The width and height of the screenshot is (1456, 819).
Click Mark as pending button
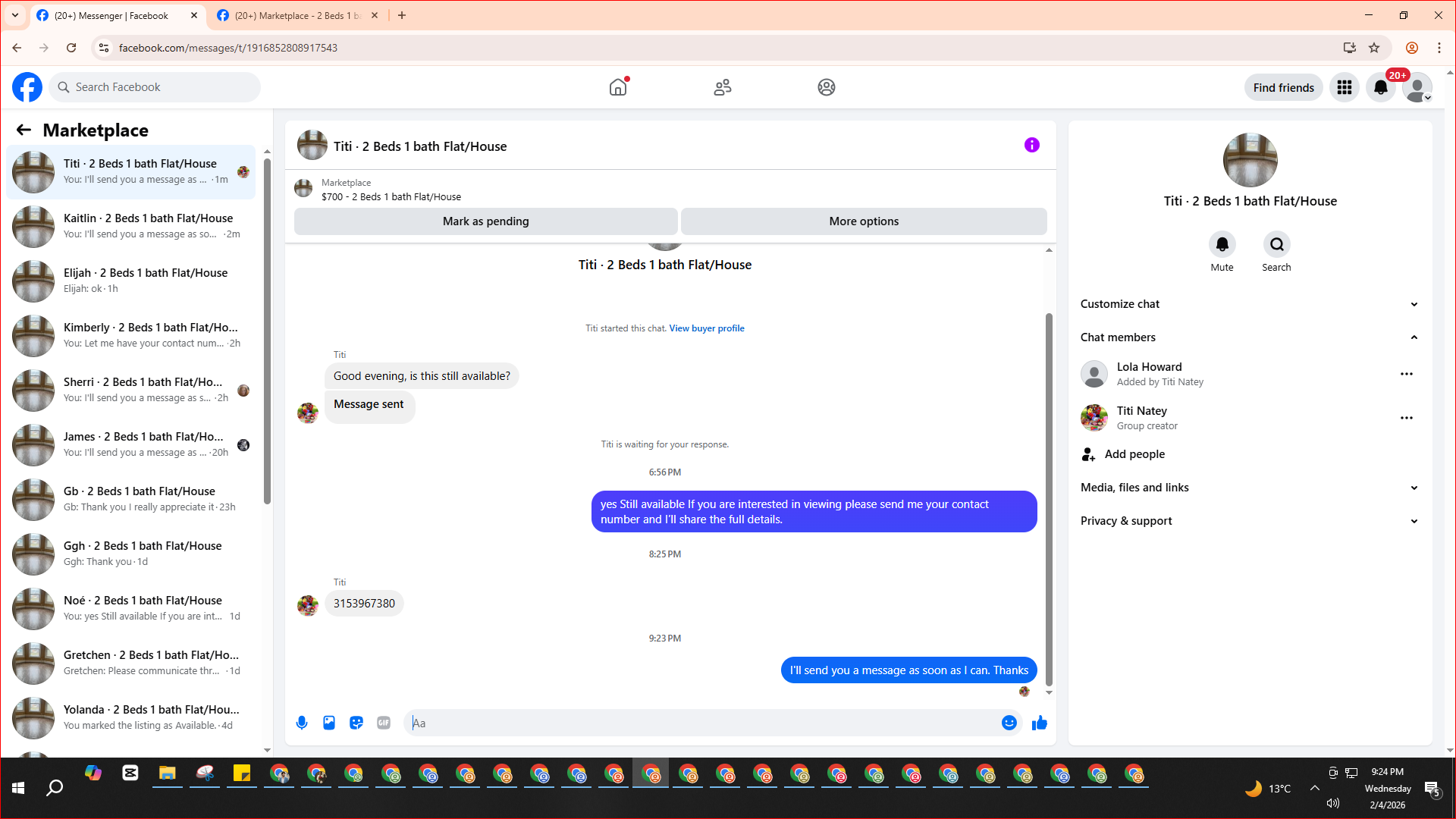(x=485, y=221)
